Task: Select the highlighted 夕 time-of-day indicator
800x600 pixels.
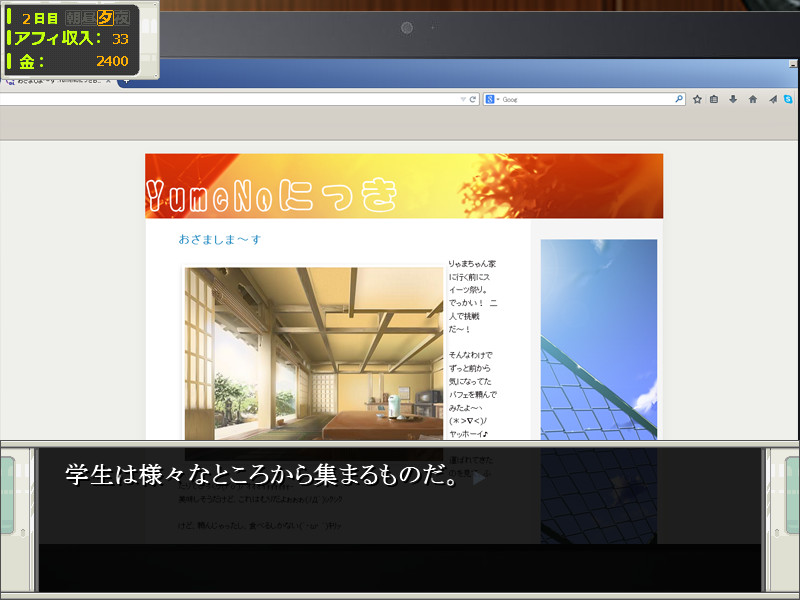Action: [105, 18]
